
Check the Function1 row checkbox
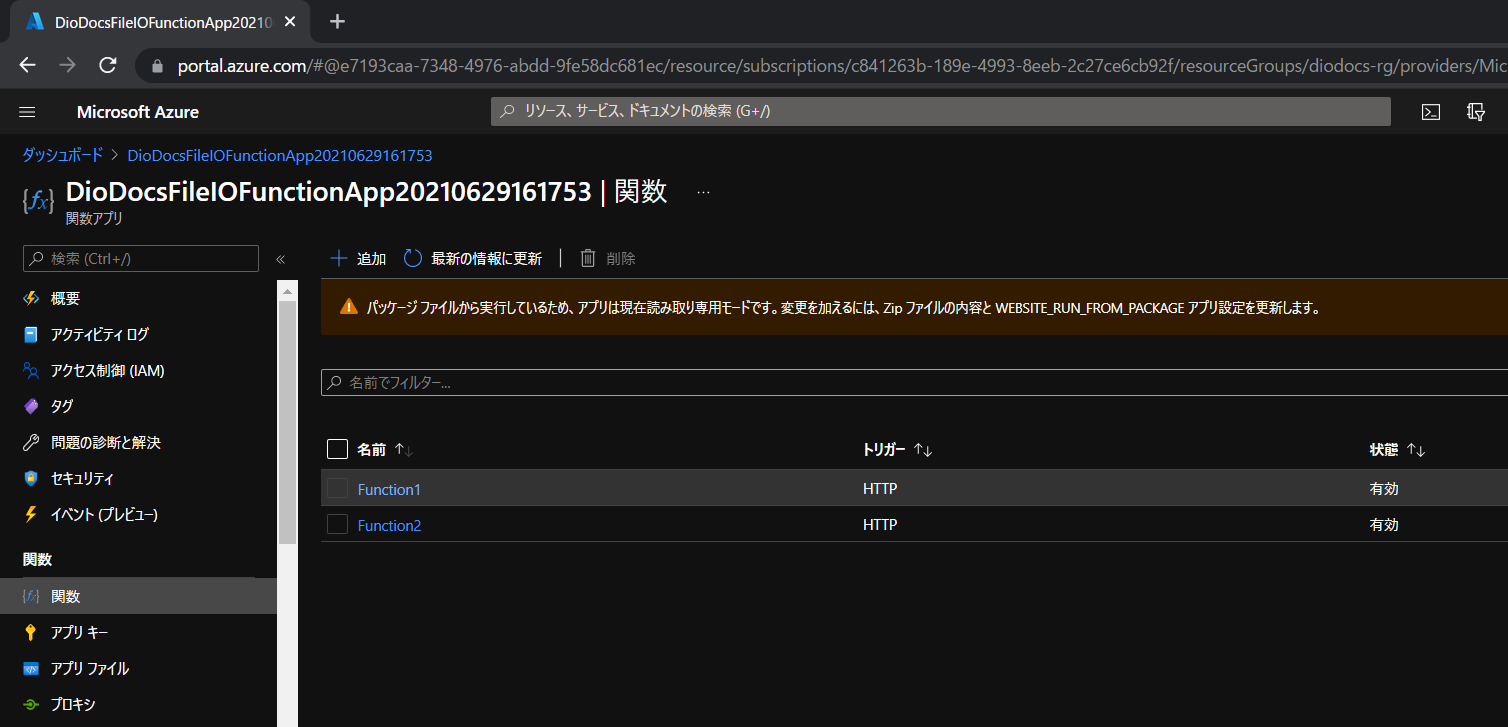337,488
